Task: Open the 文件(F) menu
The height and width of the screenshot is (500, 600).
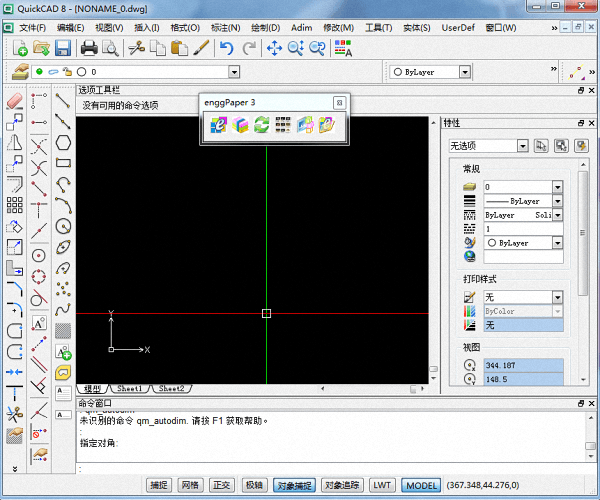Action: coord(33,28)
